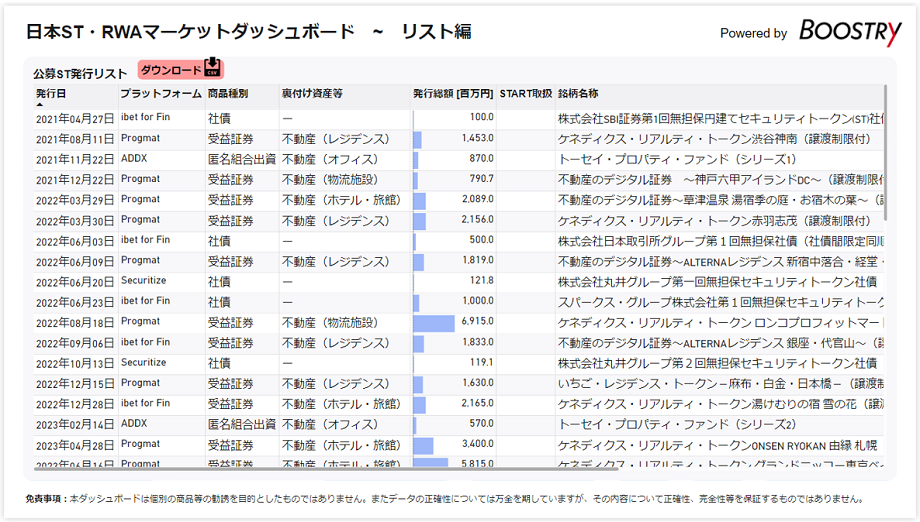The image size is (920, 522).
Task: Select date cell 2022年09月06日
Action: (x=75, y=344)
